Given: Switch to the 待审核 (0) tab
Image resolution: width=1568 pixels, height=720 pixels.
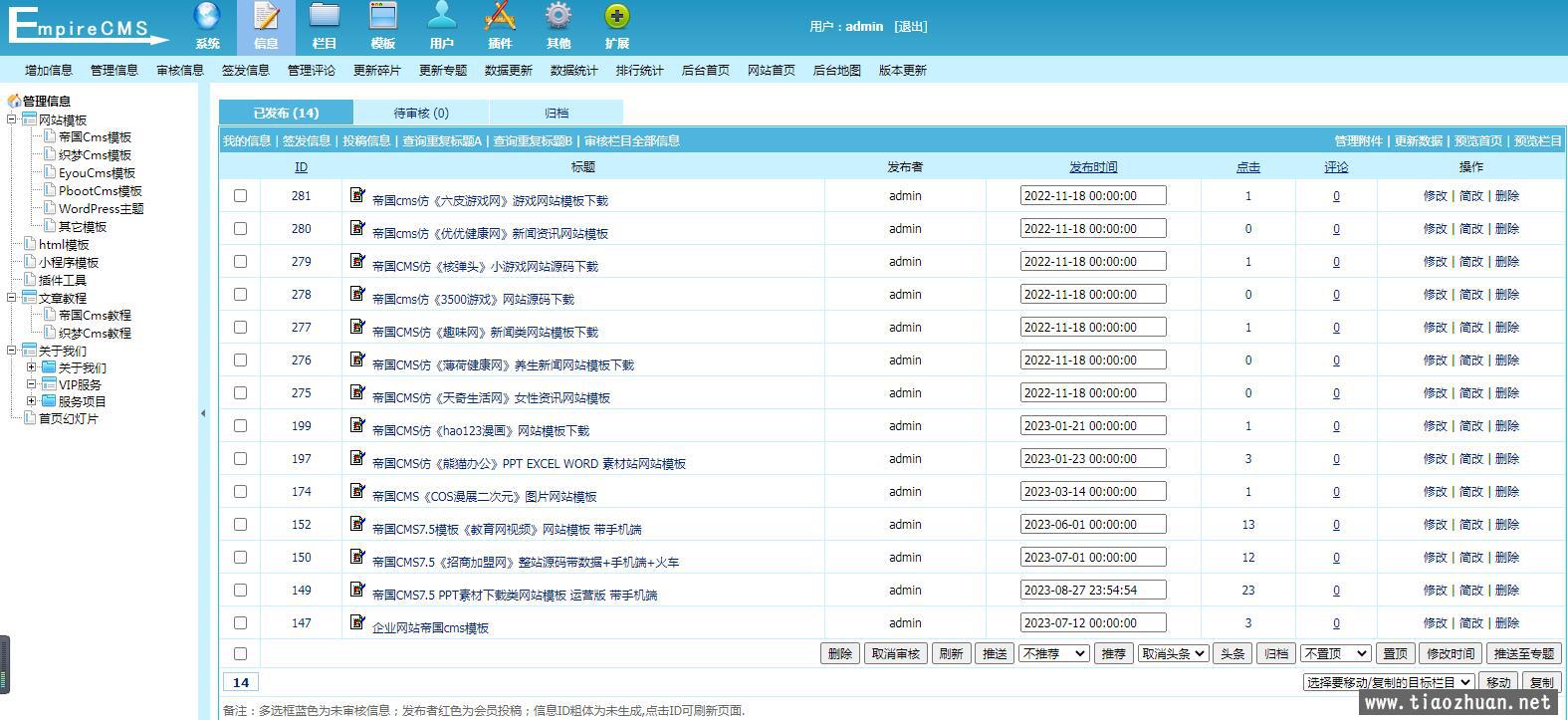Looking at the screenshot, I should pos(421,114).
